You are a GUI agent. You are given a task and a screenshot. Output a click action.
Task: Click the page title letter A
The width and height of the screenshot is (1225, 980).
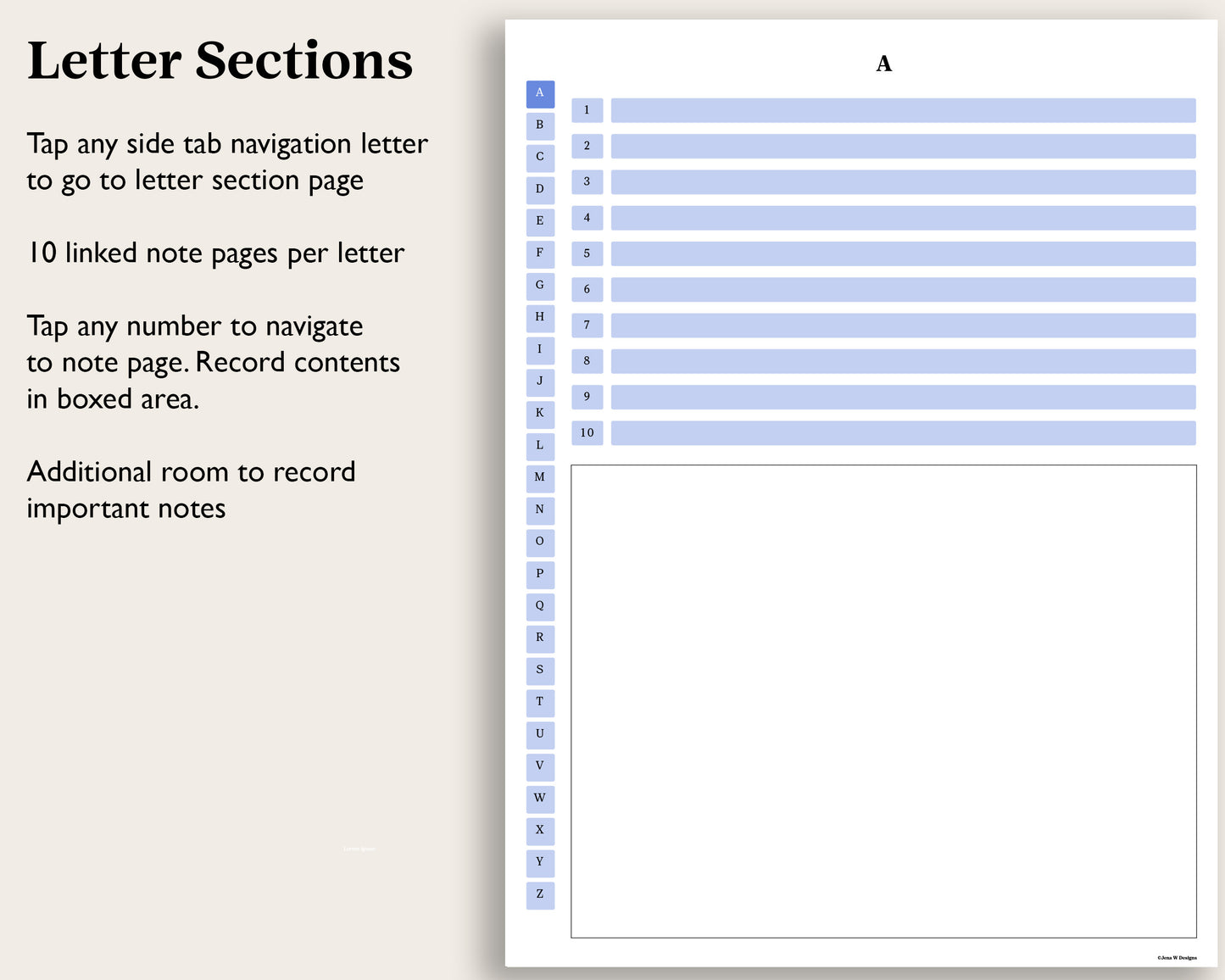tap(883, 64)
